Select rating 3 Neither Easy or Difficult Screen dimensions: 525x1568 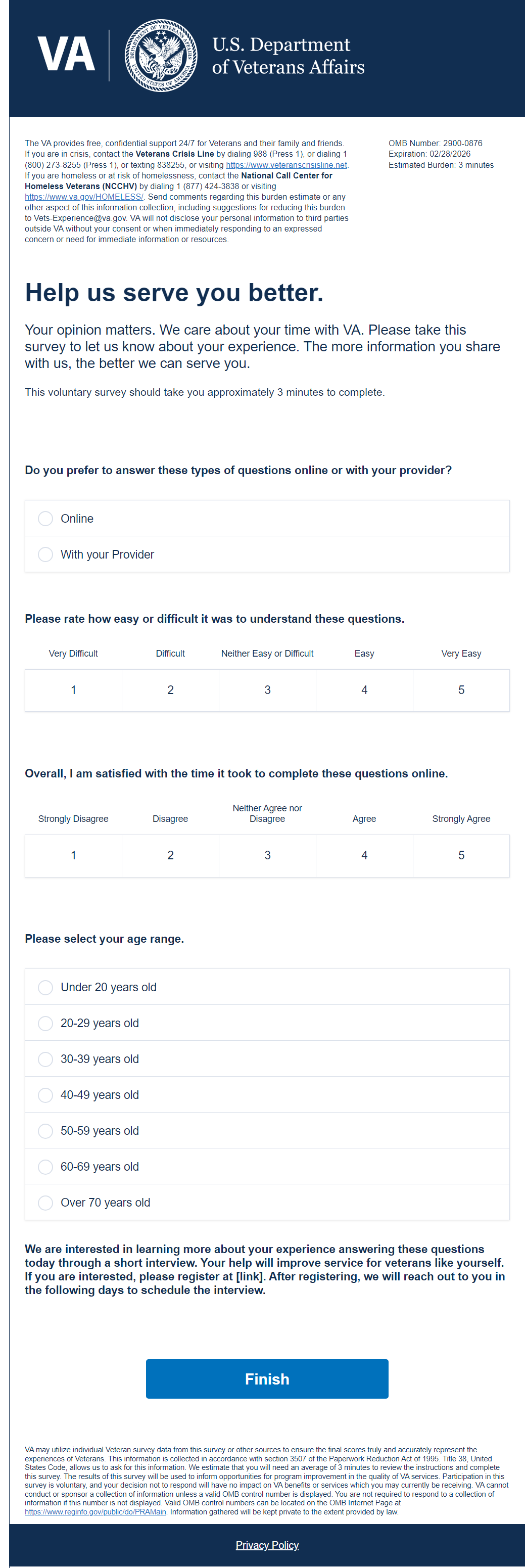267,689
